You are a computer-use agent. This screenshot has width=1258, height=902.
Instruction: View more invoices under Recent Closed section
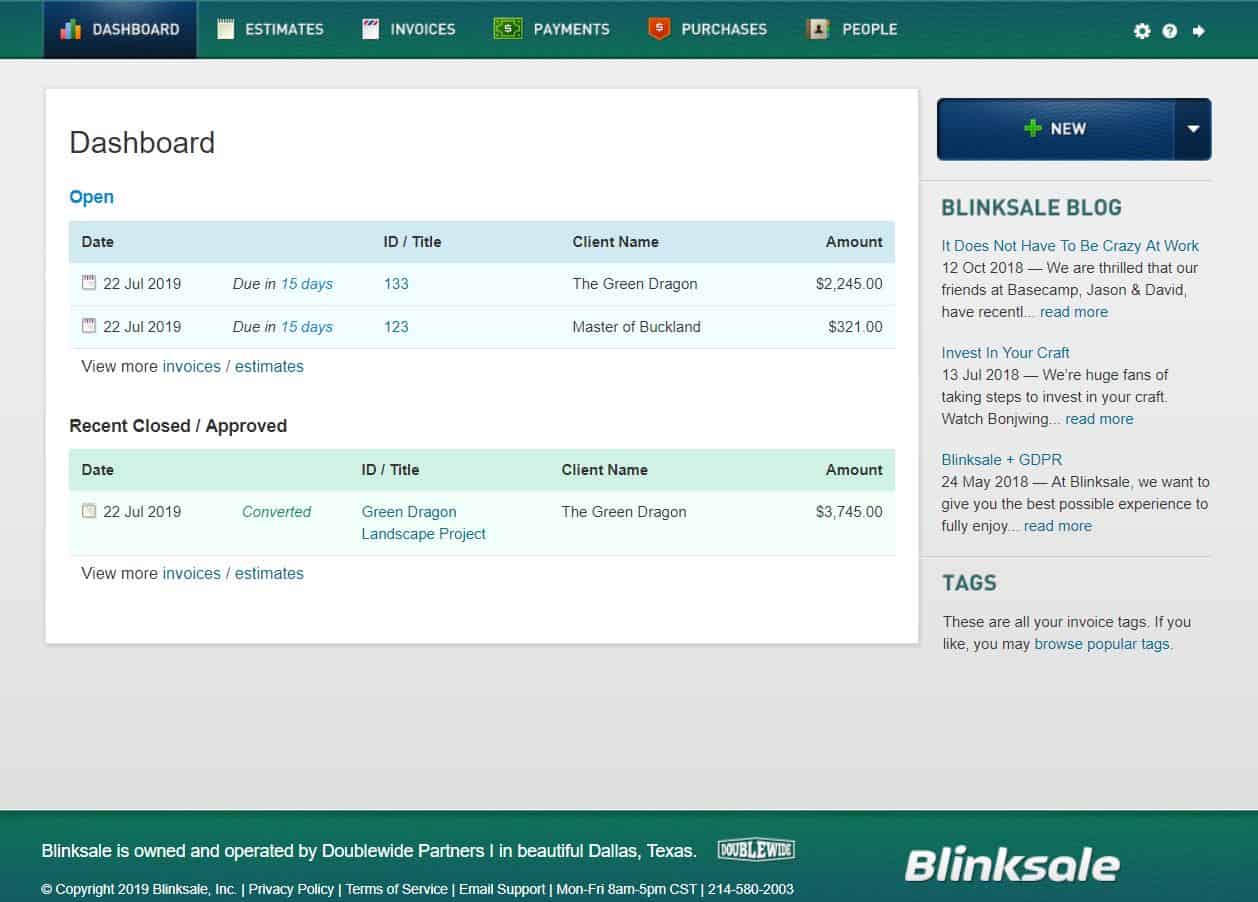tap(191, 573)
